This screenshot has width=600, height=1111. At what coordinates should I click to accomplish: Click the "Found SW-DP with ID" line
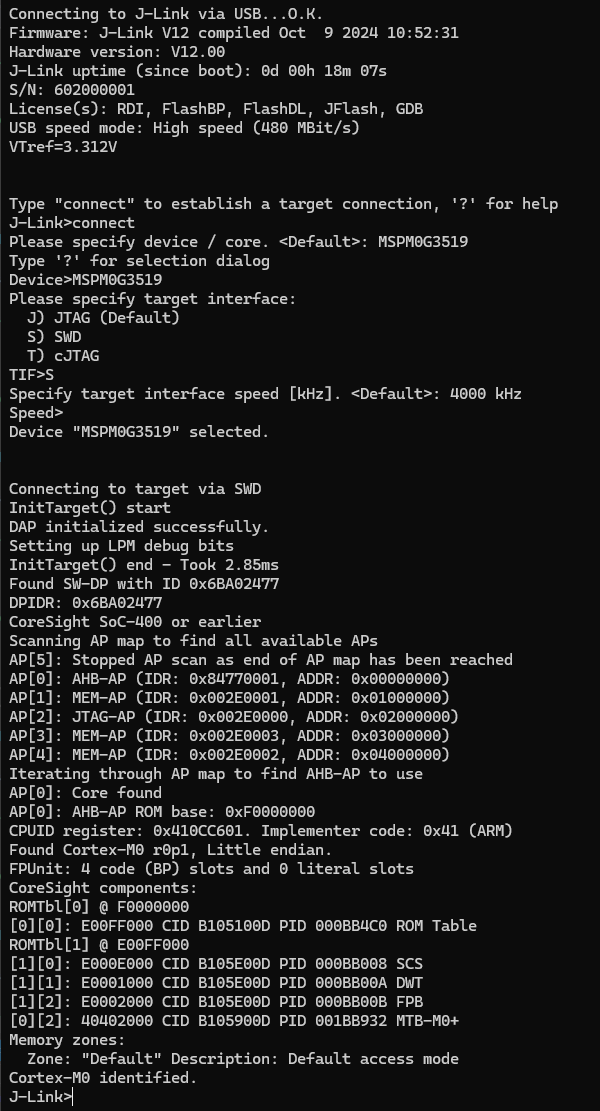(144, 584)
